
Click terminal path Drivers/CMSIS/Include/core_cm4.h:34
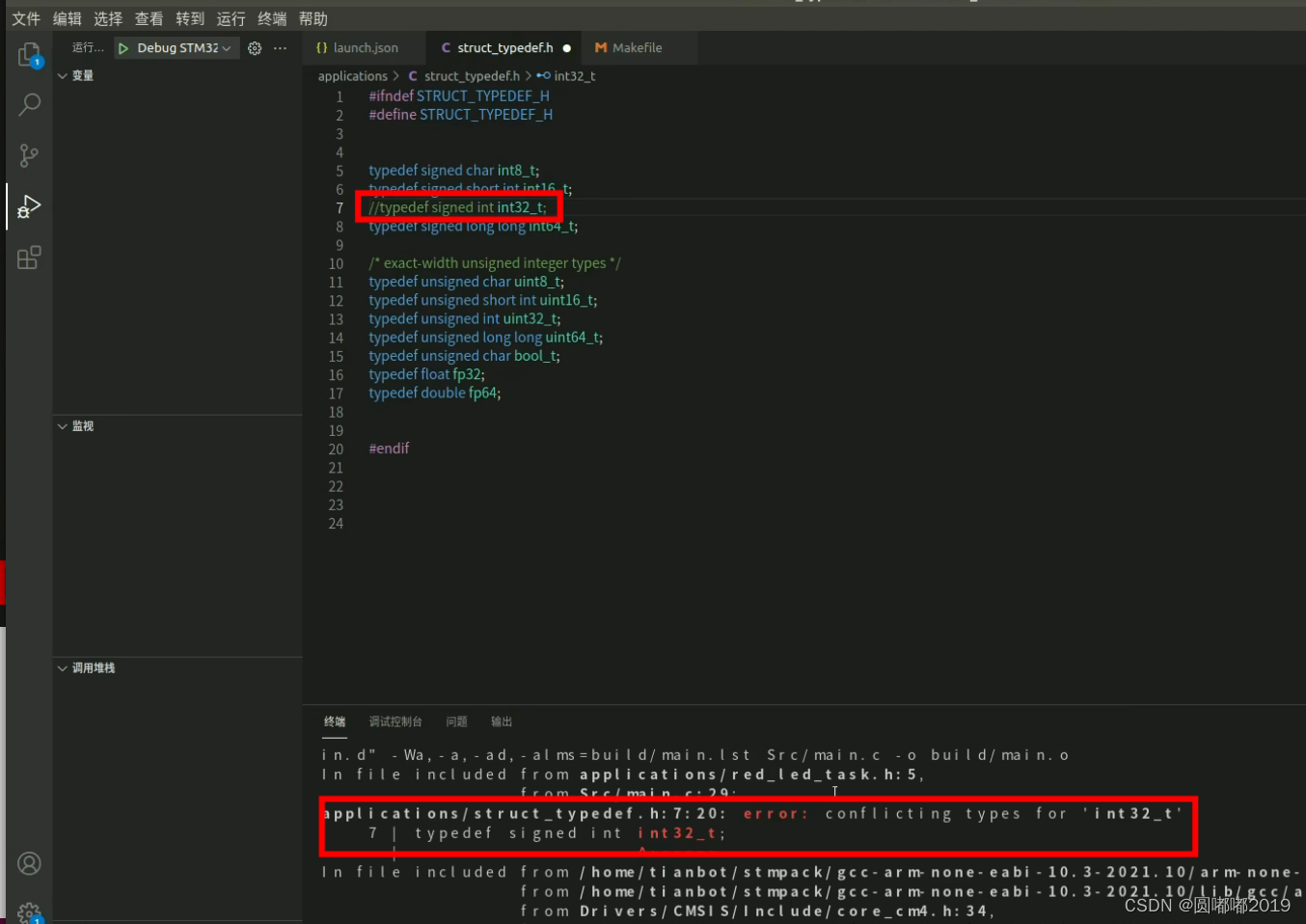pos(784,910)
